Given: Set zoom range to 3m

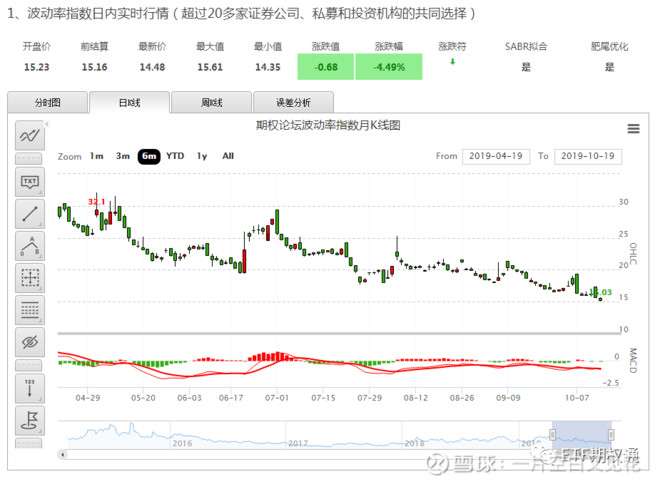Looking at the screenshot, I should coord(122,156).
